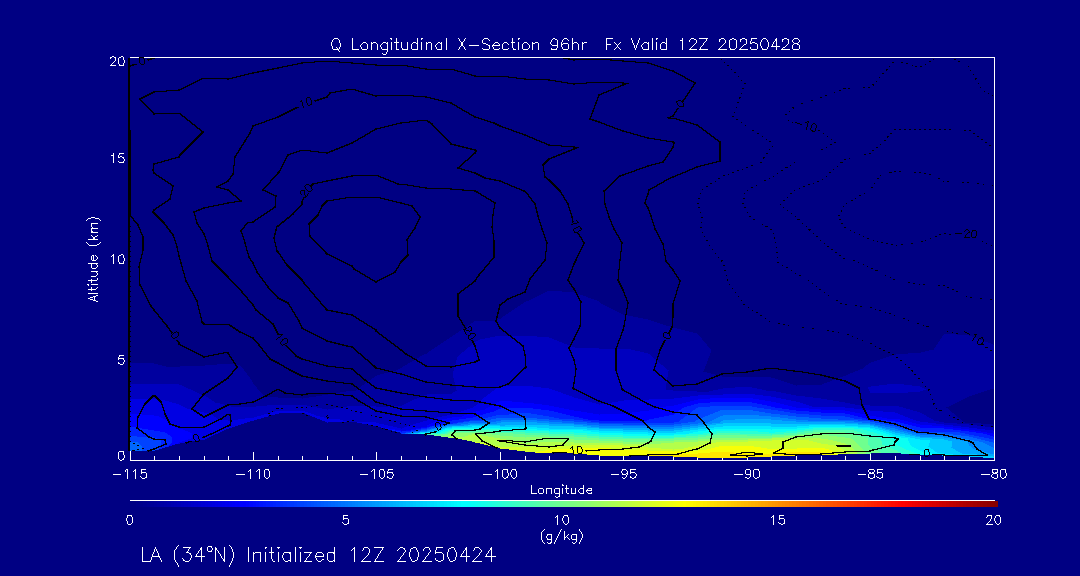The image size is (1080, 576).
Task: Click the -80 longitude tick label
Action: pyautogui.click(x=993, y=475)
